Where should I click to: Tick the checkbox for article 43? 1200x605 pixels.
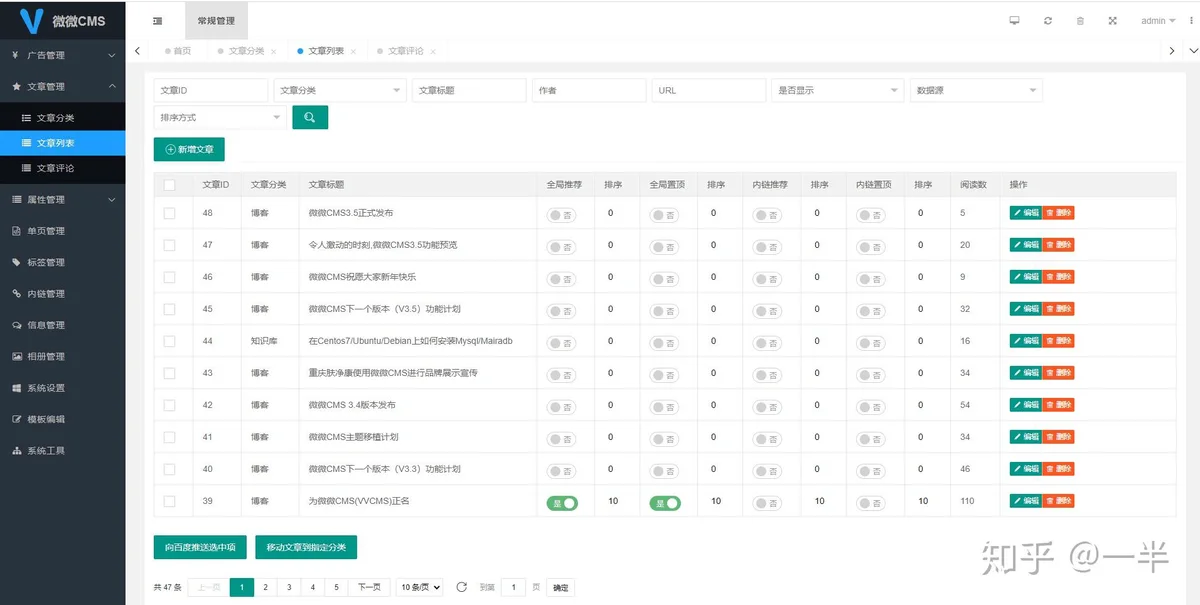pos(169,373)
